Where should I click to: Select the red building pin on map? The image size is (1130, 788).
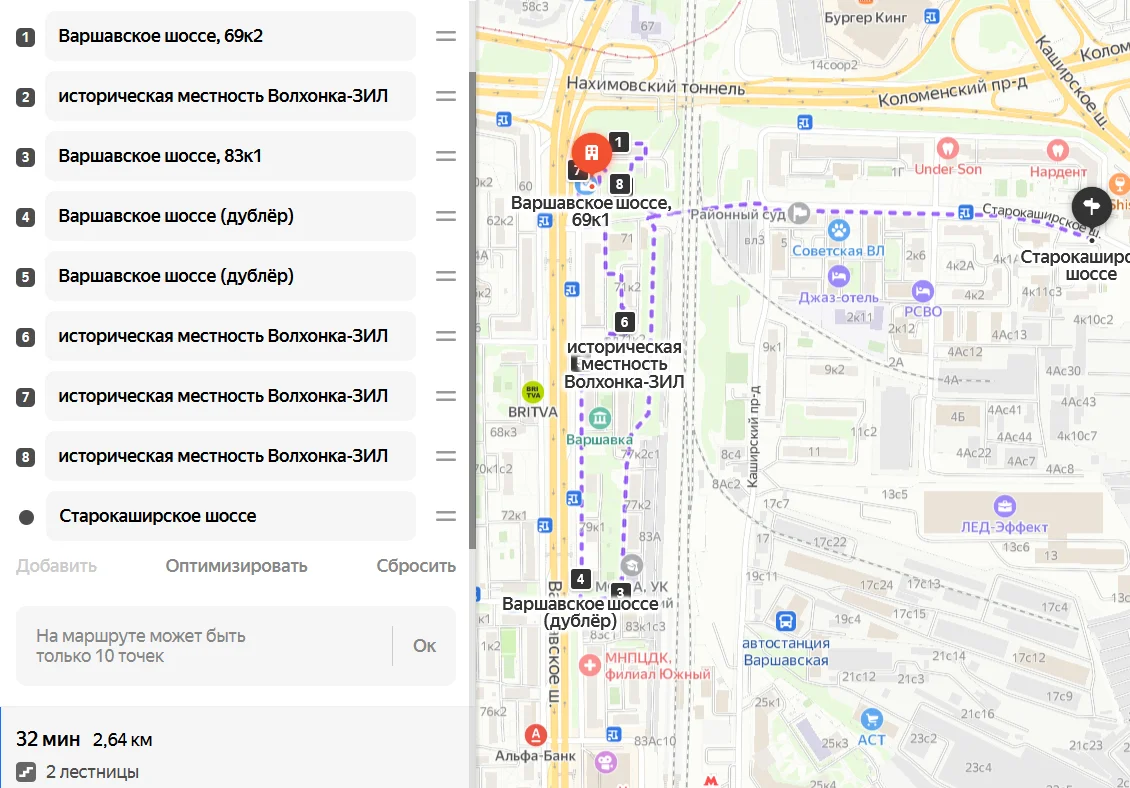[592, 153]
